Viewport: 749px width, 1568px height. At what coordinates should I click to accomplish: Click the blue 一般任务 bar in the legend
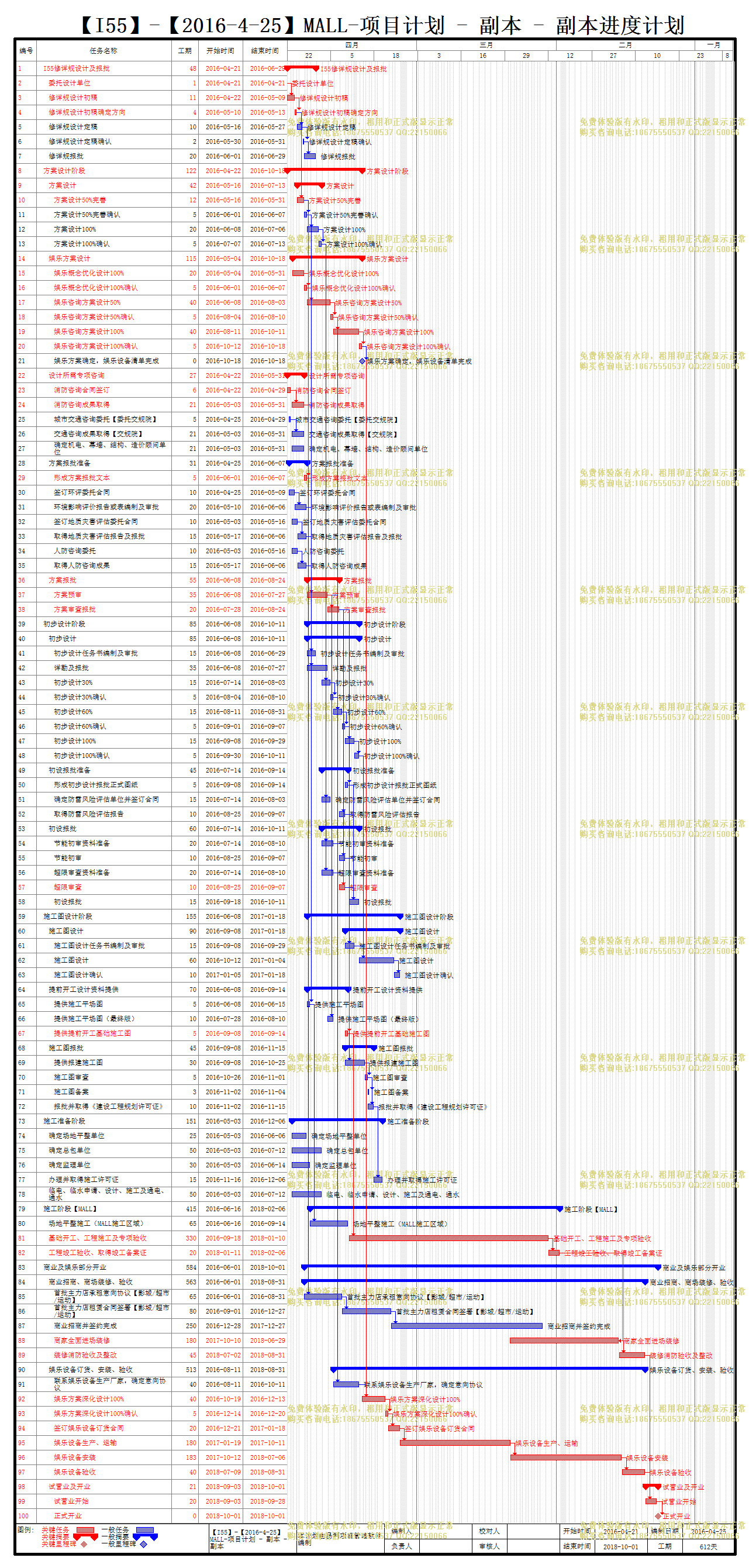tap(145, 1529)
